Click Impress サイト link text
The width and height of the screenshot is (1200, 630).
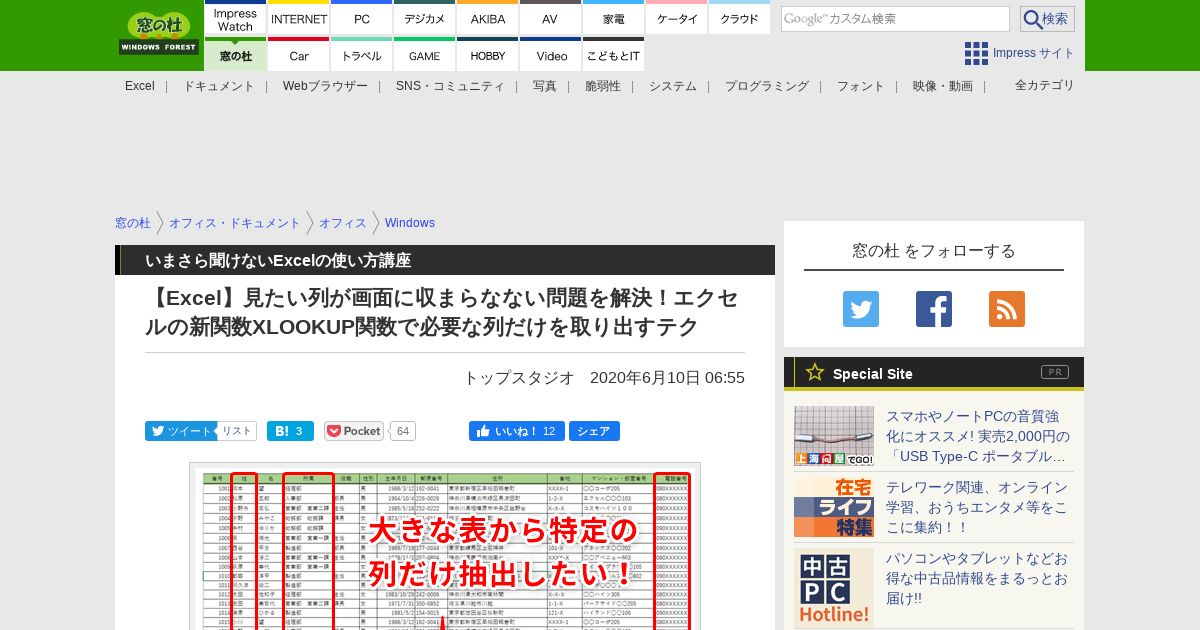tap(1034, 53)
